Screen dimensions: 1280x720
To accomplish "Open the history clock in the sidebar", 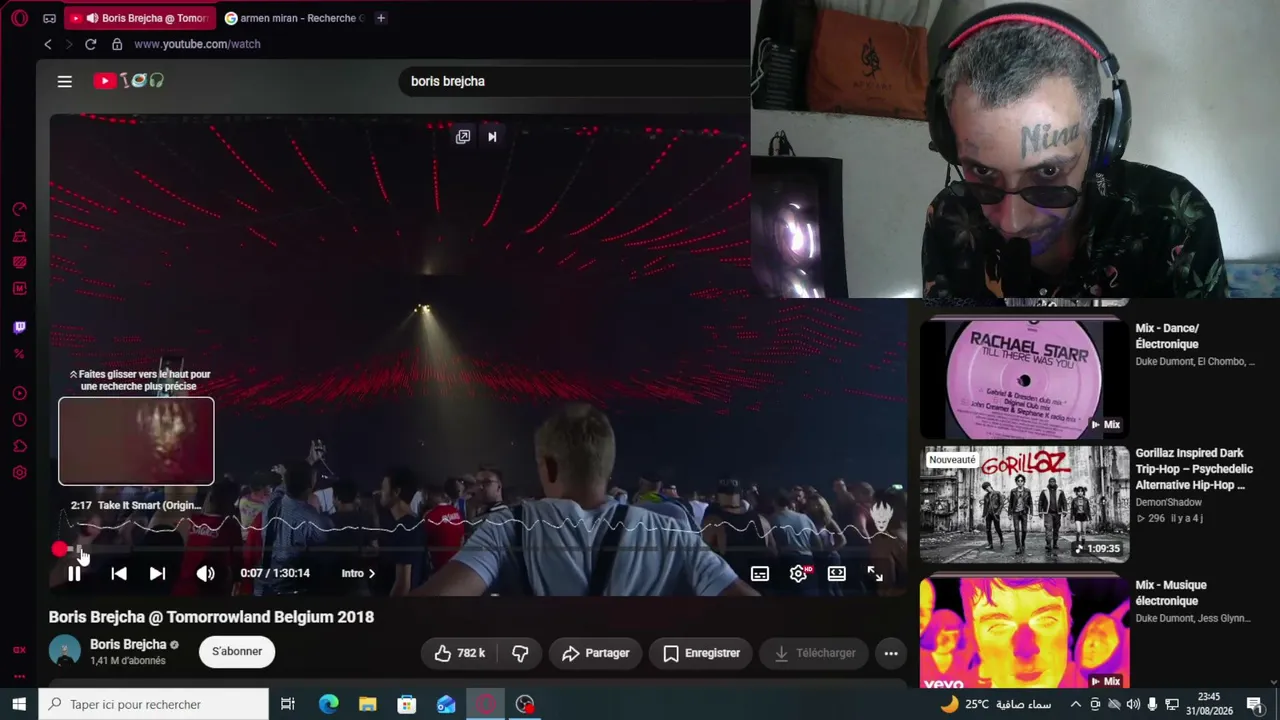I will [x=19, y=420].
